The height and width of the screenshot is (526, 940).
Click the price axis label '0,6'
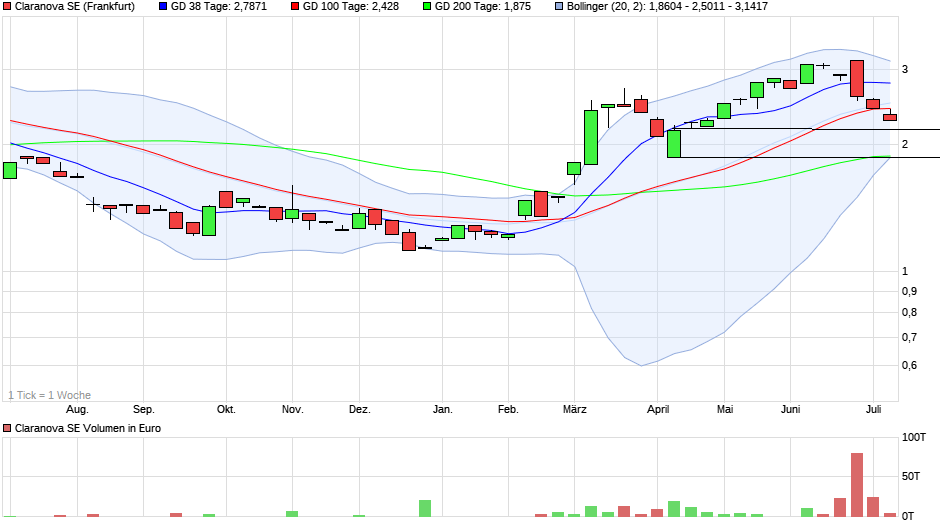(911, 366)
